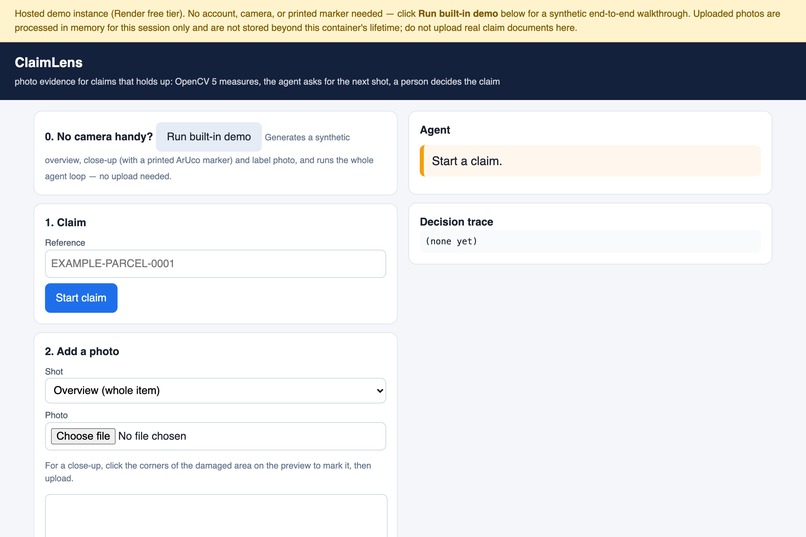Viewport: 806px width, 537px height.
Task: Click the '1. Claim' section heading
Action: click(65, 223)
